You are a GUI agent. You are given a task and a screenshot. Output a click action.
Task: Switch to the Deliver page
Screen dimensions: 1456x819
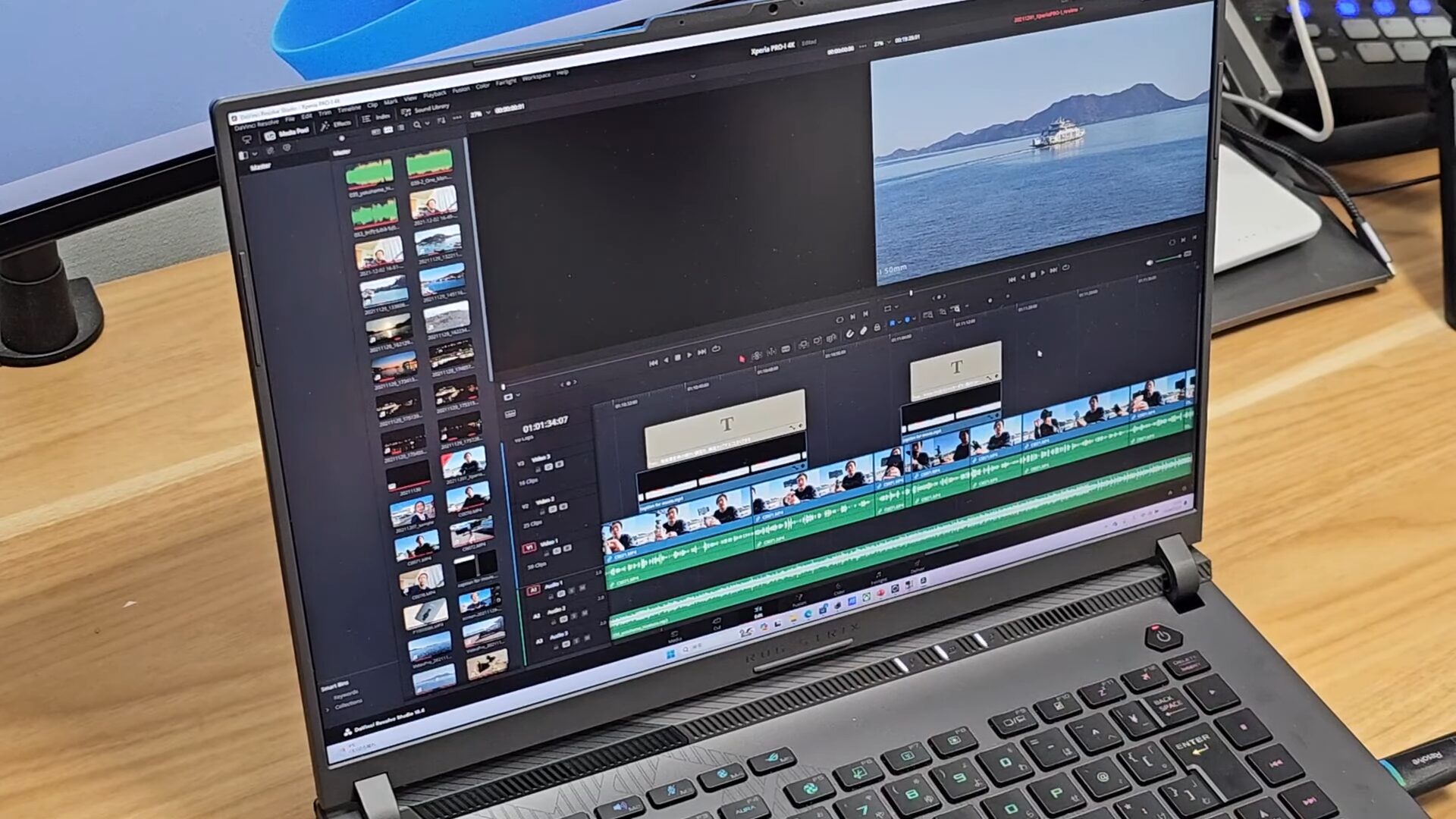click(918, 566)
